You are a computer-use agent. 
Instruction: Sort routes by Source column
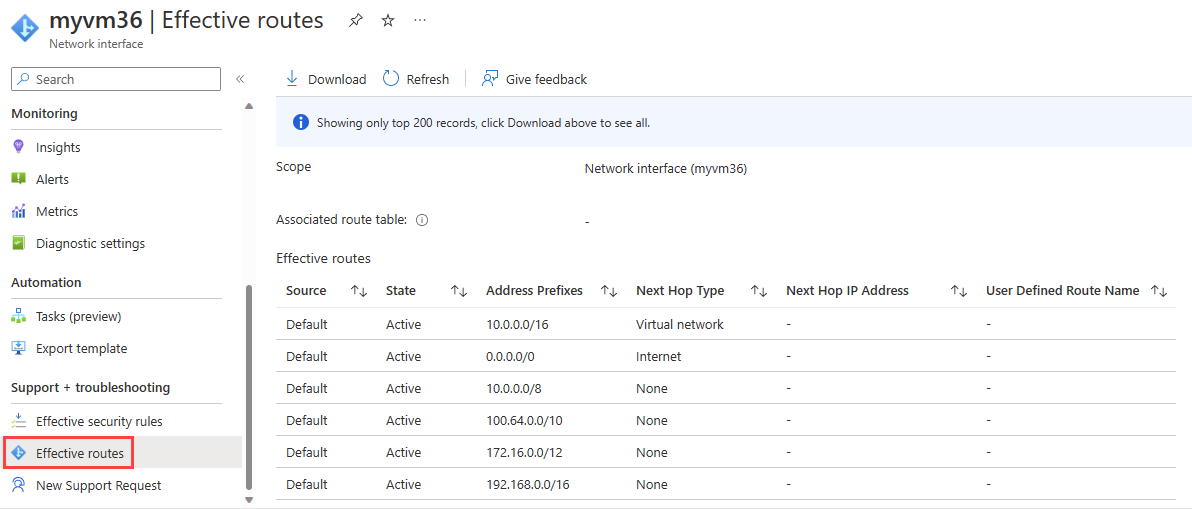point(359,291)
